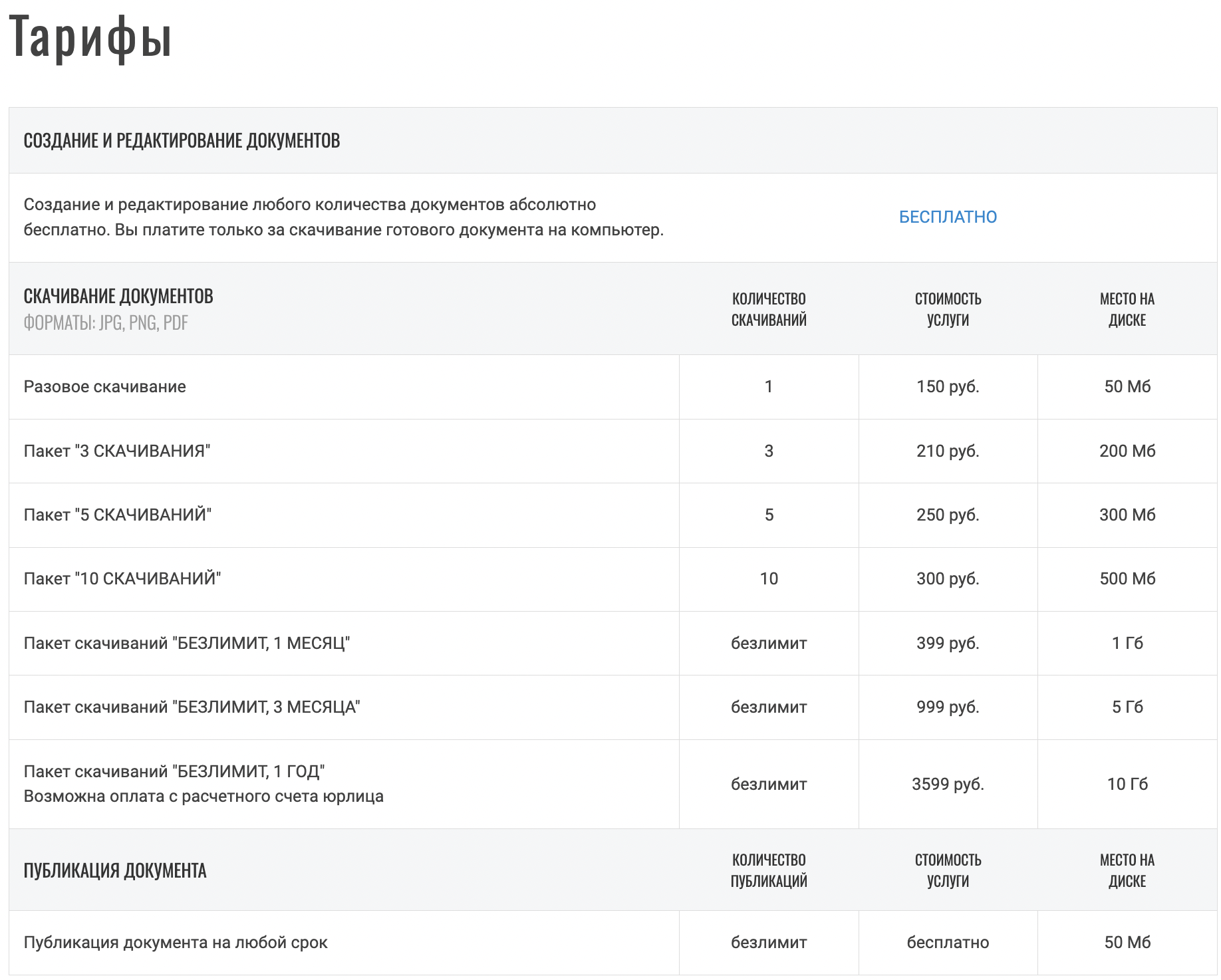The width and height of the screenshot is (1221, 980).
Task: Select the Пакет "5 СКАЧИВАНИЙ" row label
Action: click(x=118, y=515)
